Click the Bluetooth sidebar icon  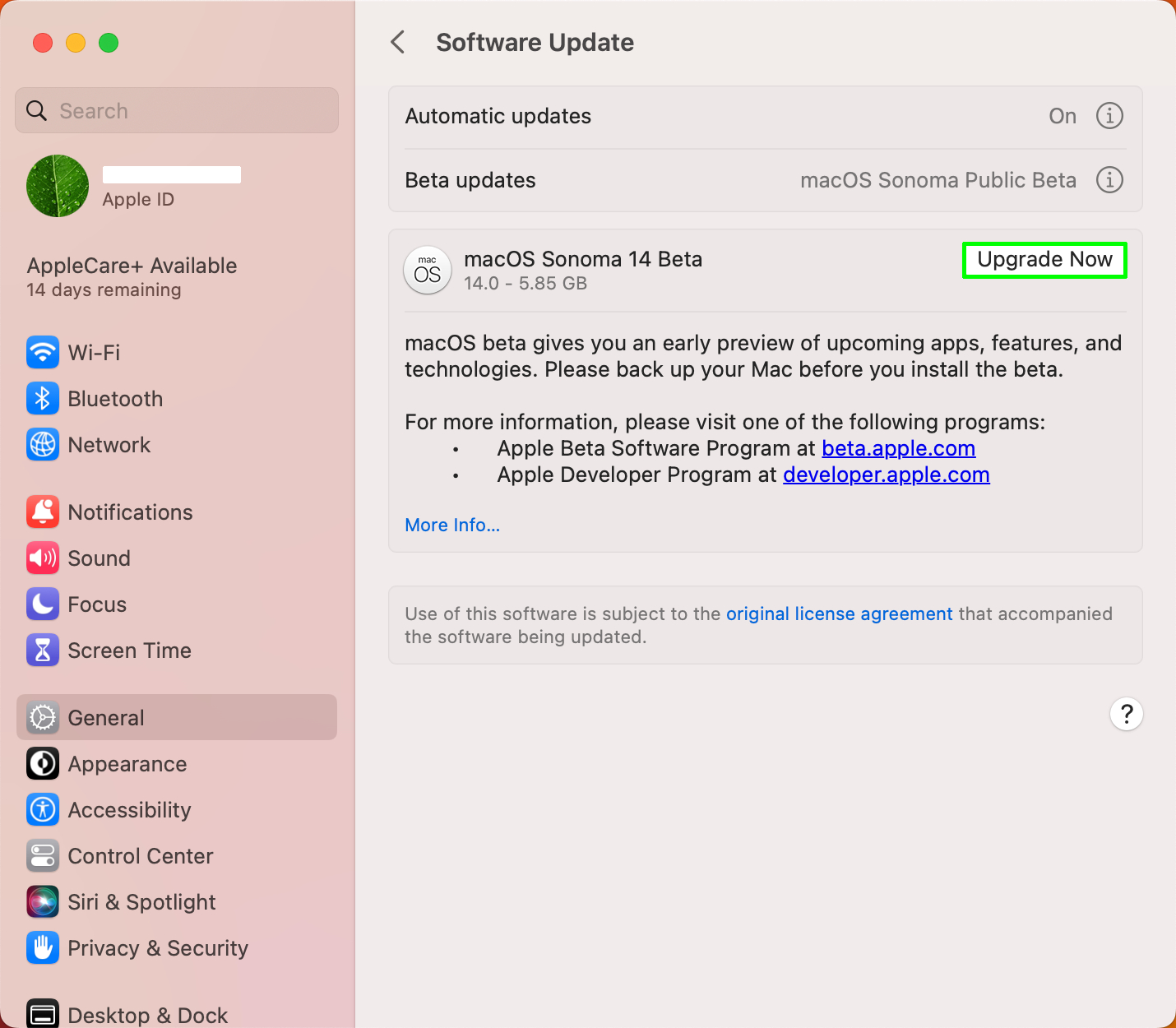tap(43, 399)
